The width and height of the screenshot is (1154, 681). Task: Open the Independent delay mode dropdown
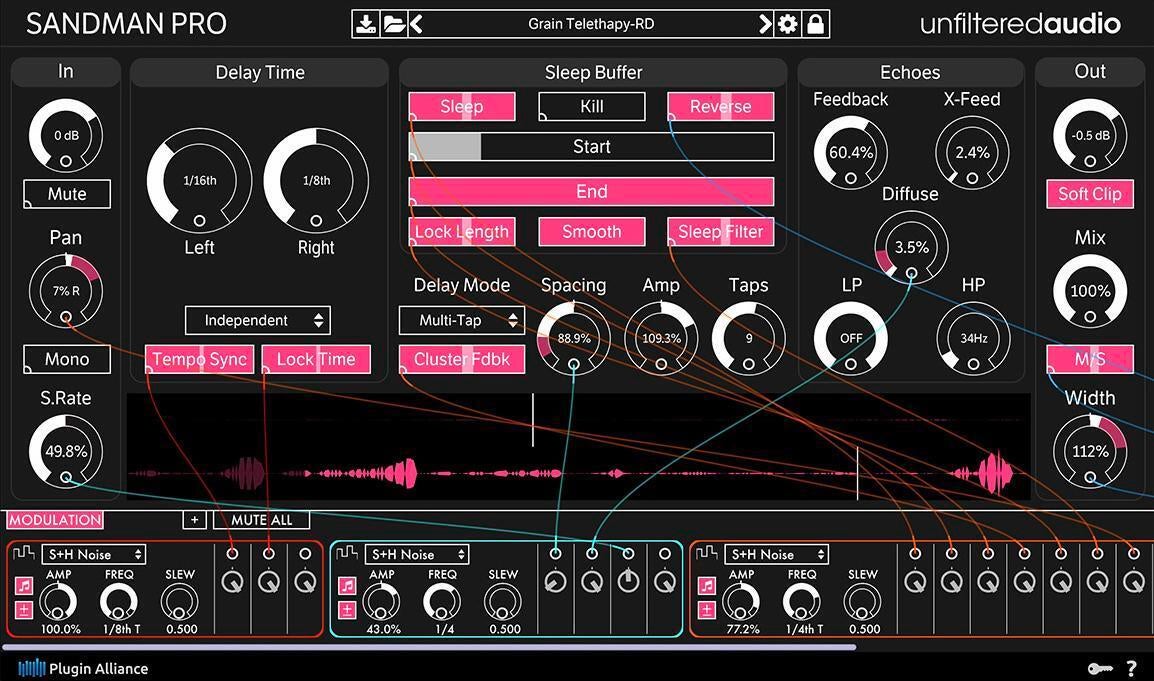pos(257,320)
